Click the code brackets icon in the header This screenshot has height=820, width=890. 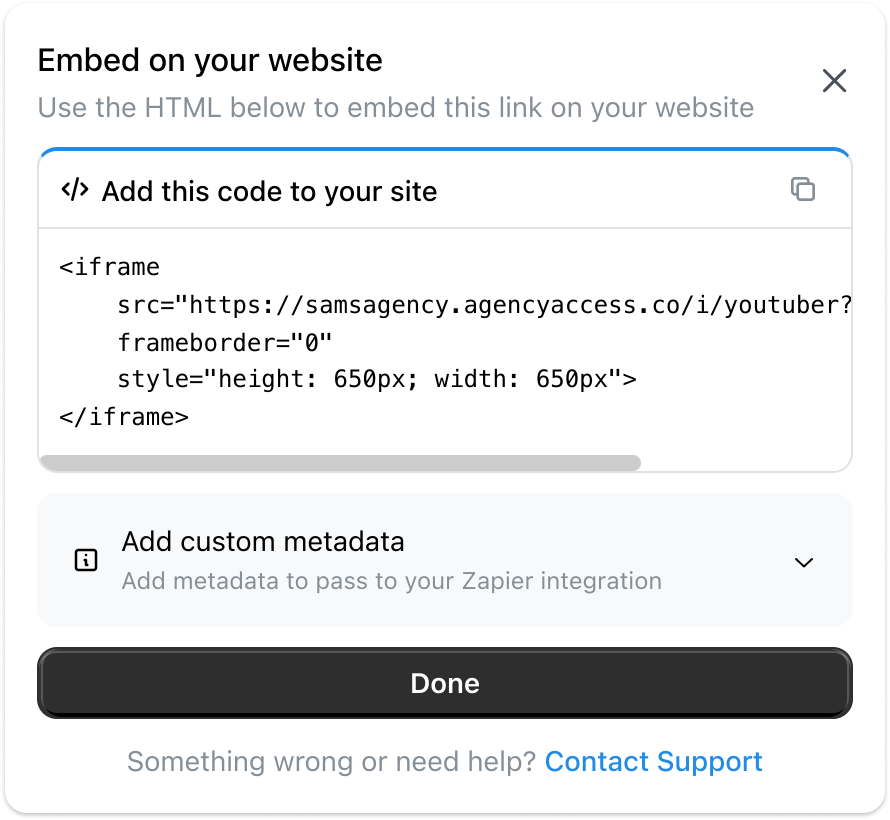click(74, 189)
